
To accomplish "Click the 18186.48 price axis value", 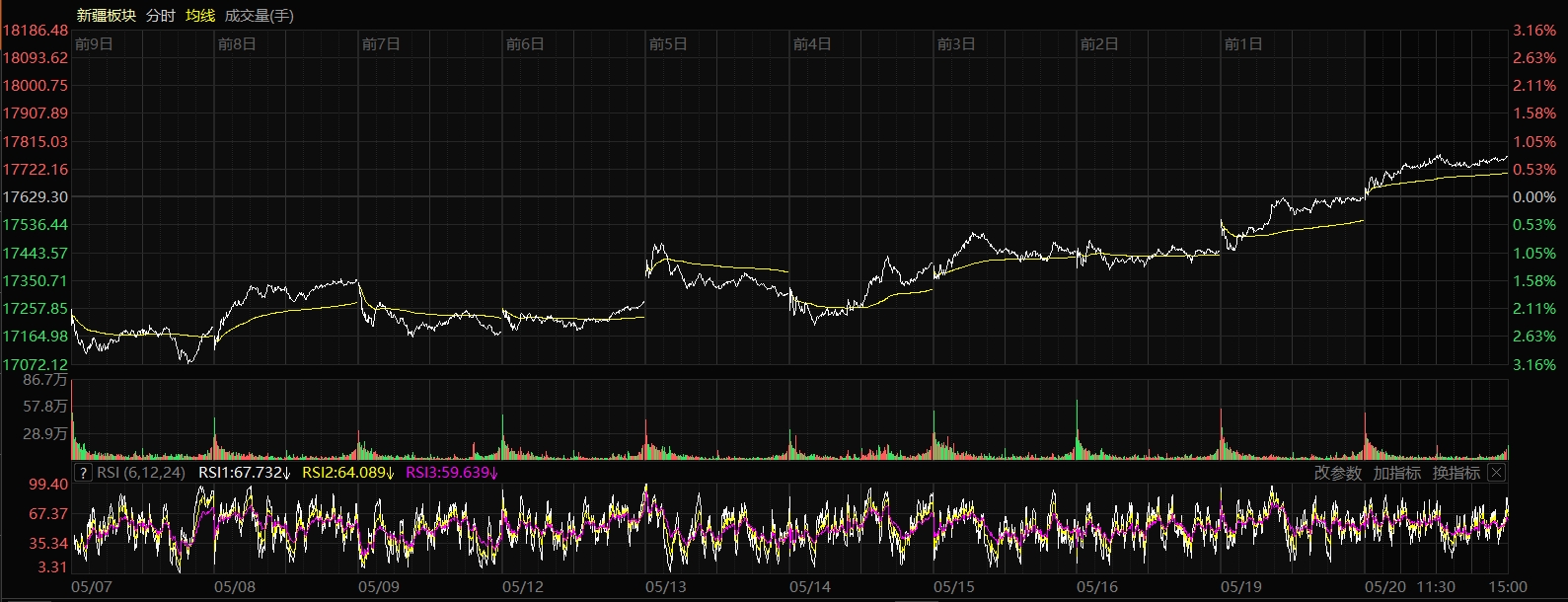I will pyautogui.click(x=35, y=31).
